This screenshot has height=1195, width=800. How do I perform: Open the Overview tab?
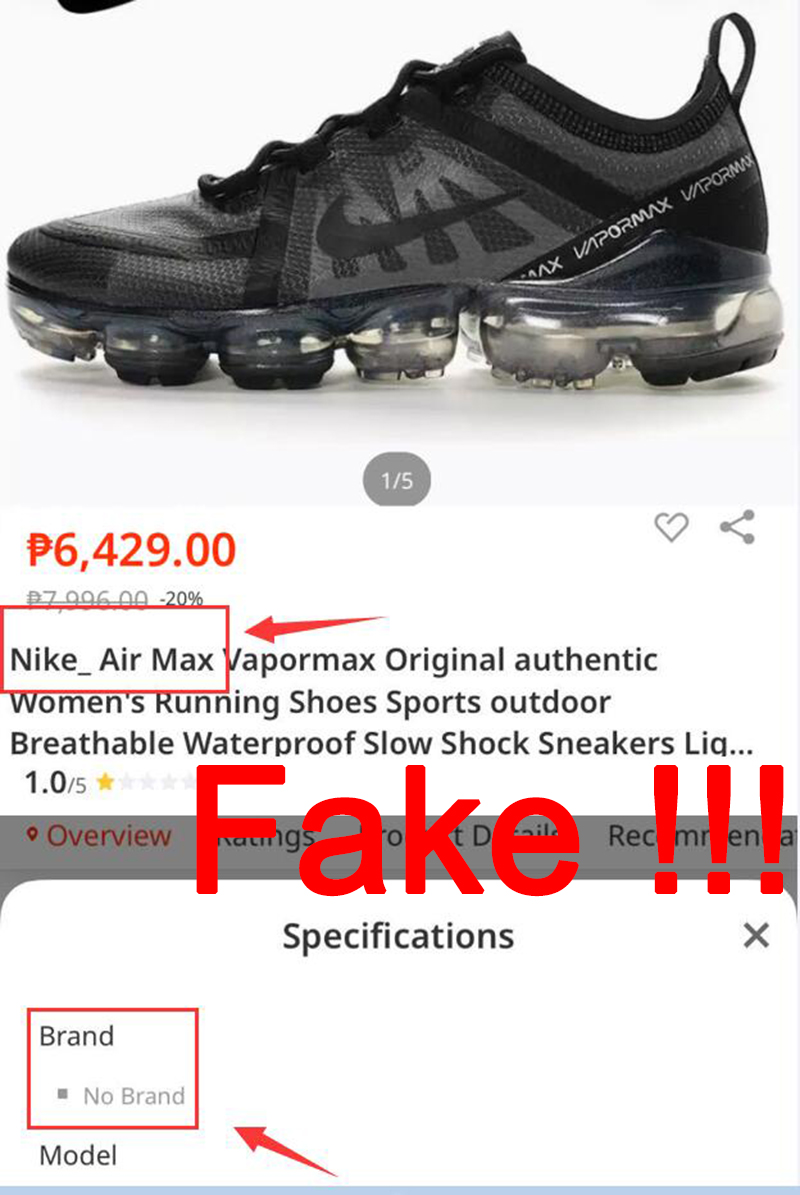coord(108,836)
